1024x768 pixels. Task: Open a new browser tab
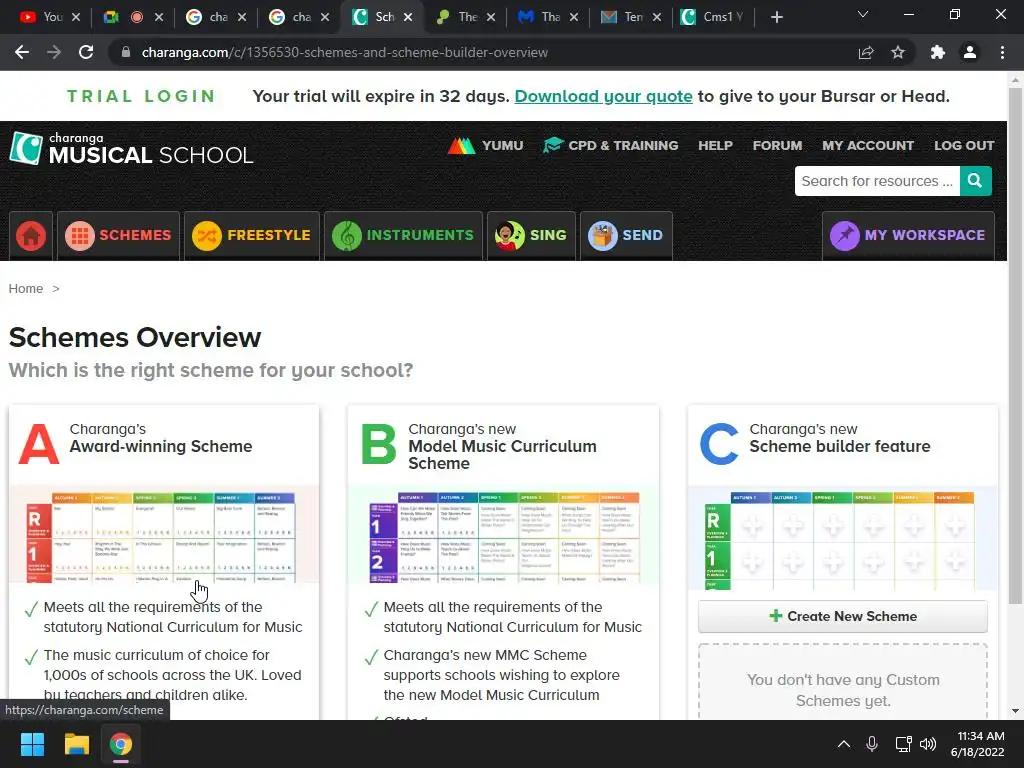(776, 17)
